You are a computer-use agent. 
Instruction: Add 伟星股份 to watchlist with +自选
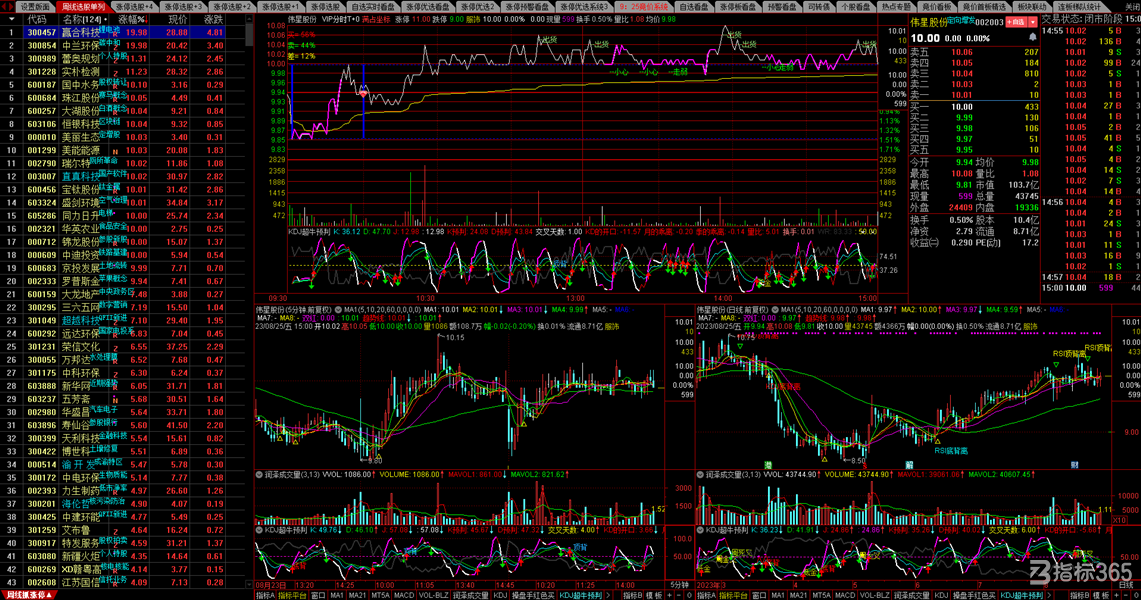coord(1016,23)
